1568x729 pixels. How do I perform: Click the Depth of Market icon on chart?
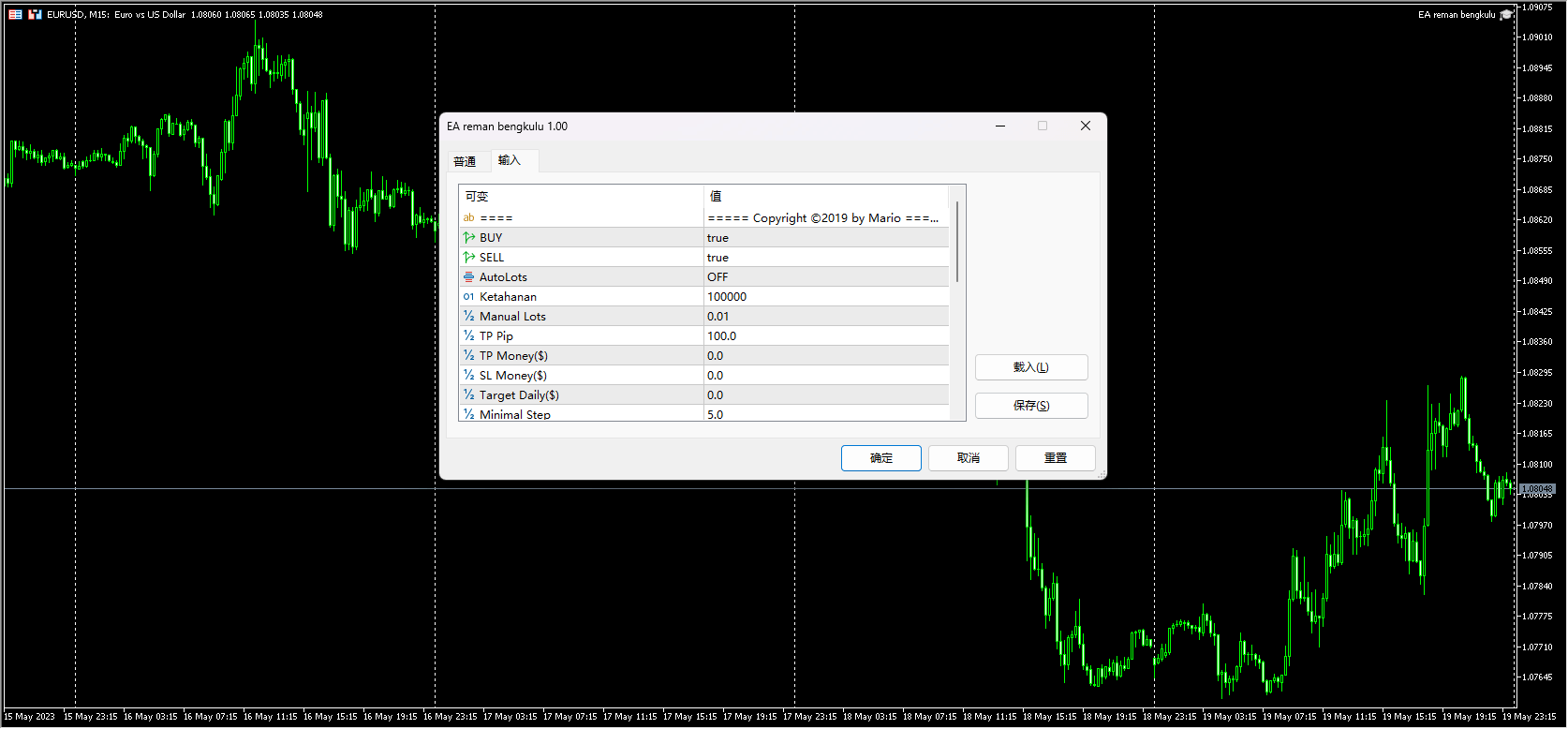[15, 15]
